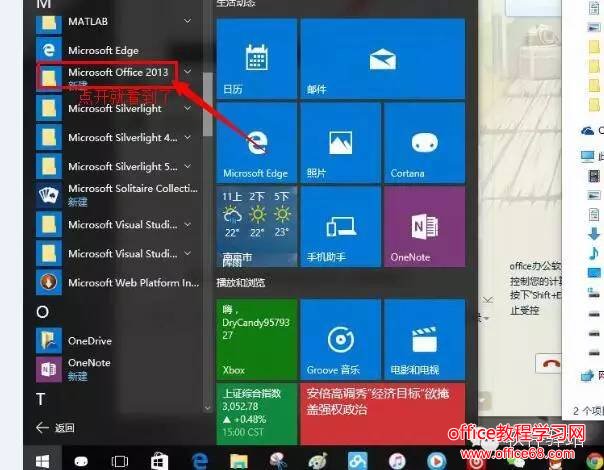Click the red phone button in background window

(x=548, y=364)
